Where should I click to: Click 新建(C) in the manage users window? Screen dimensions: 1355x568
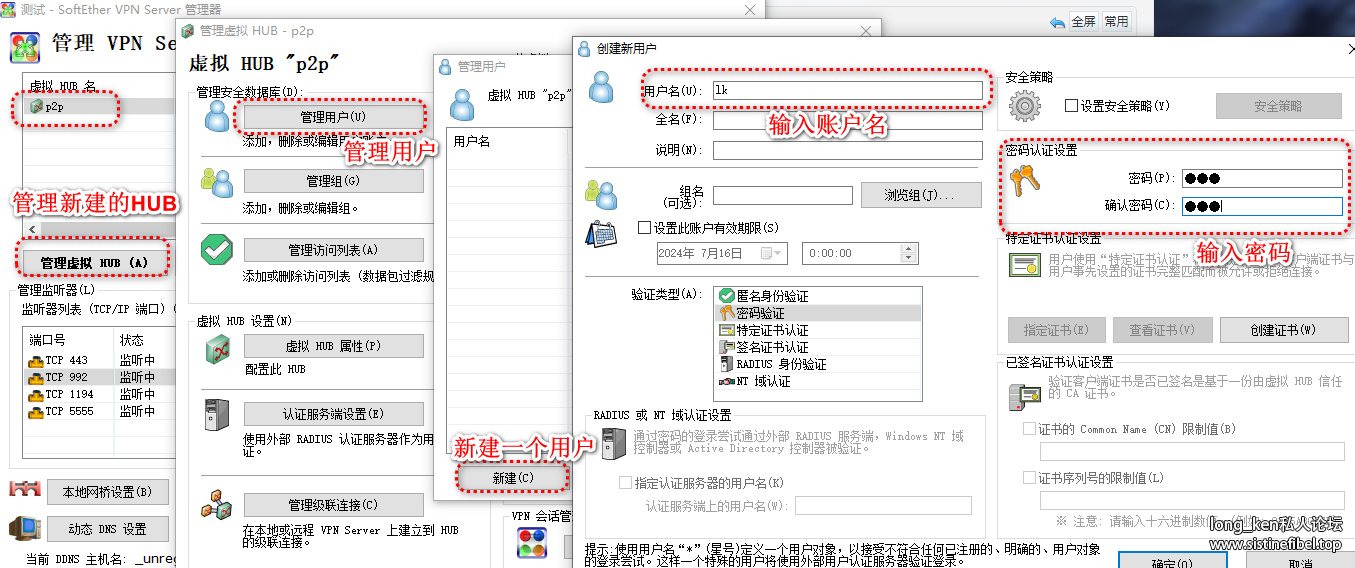click(x=513, y=478)
